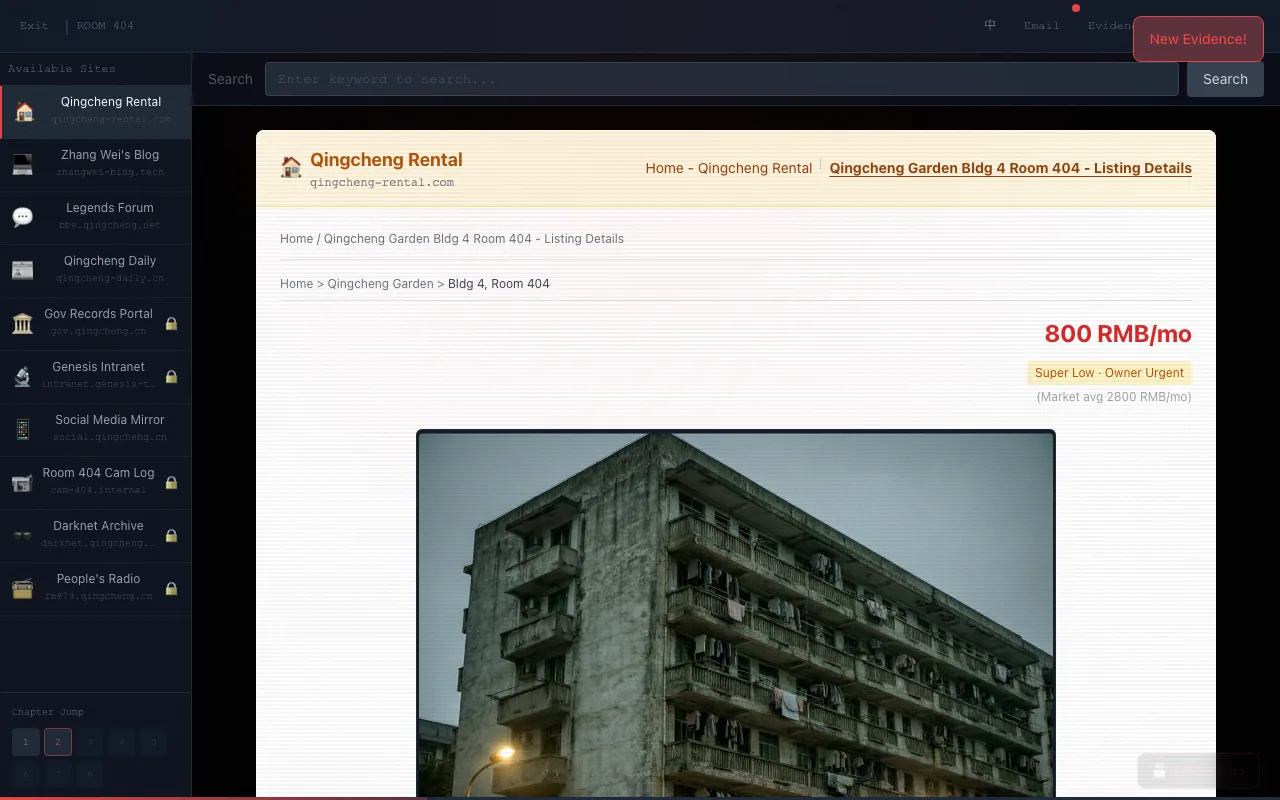The height and width of the screenshot is (800, 1280).
Task: Focus the keyword search input field
Action: click(721, 79)
